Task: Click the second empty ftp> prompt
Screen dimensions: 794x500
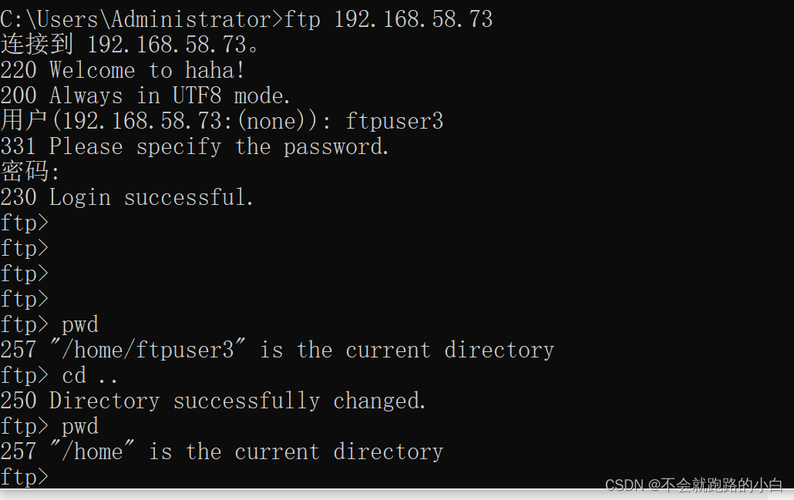Action: [24, 248]
